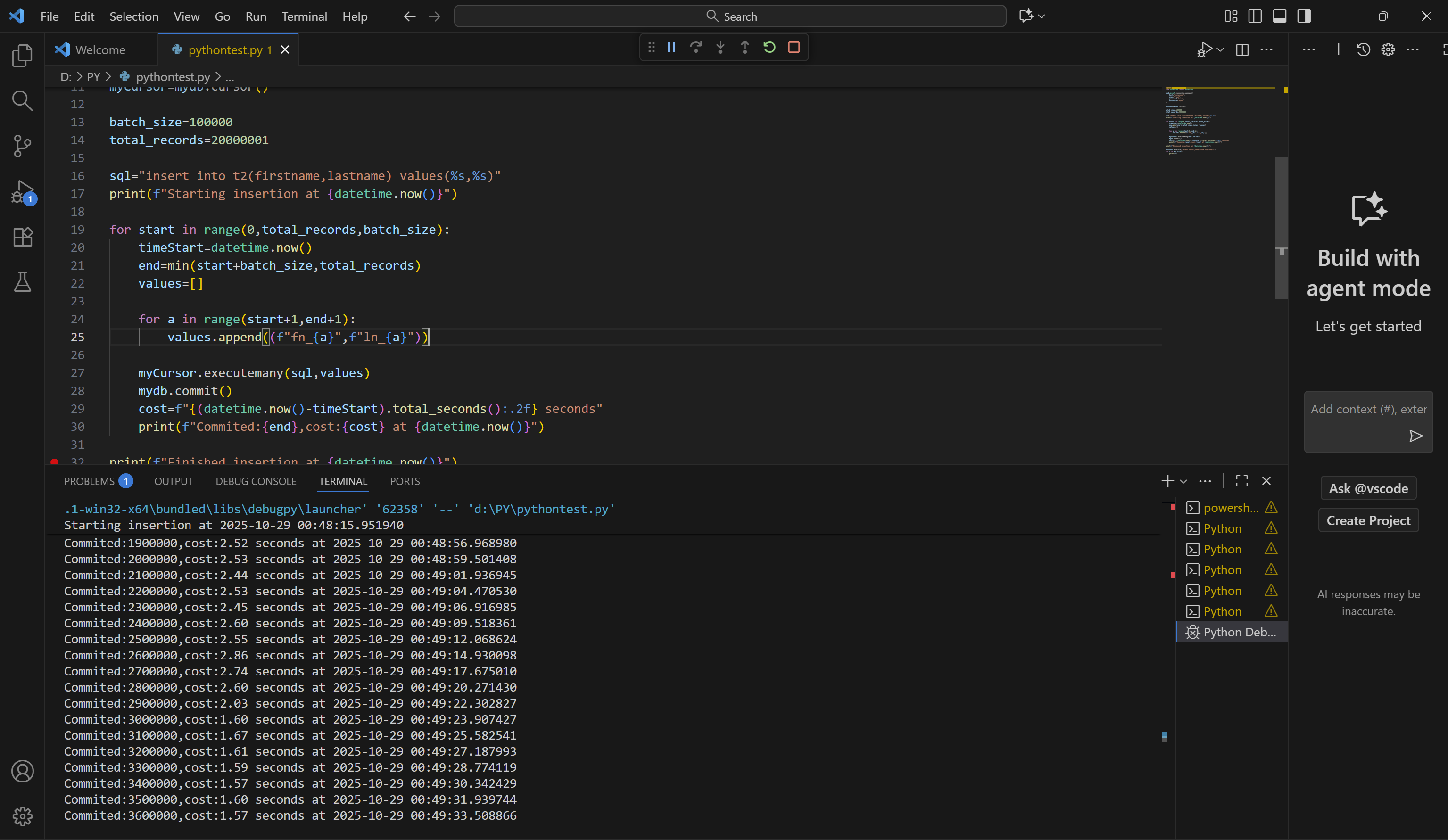Toggle the bottom panel layout button
The height and width of the screenshot is (840, 1448).
[1279, 16]
